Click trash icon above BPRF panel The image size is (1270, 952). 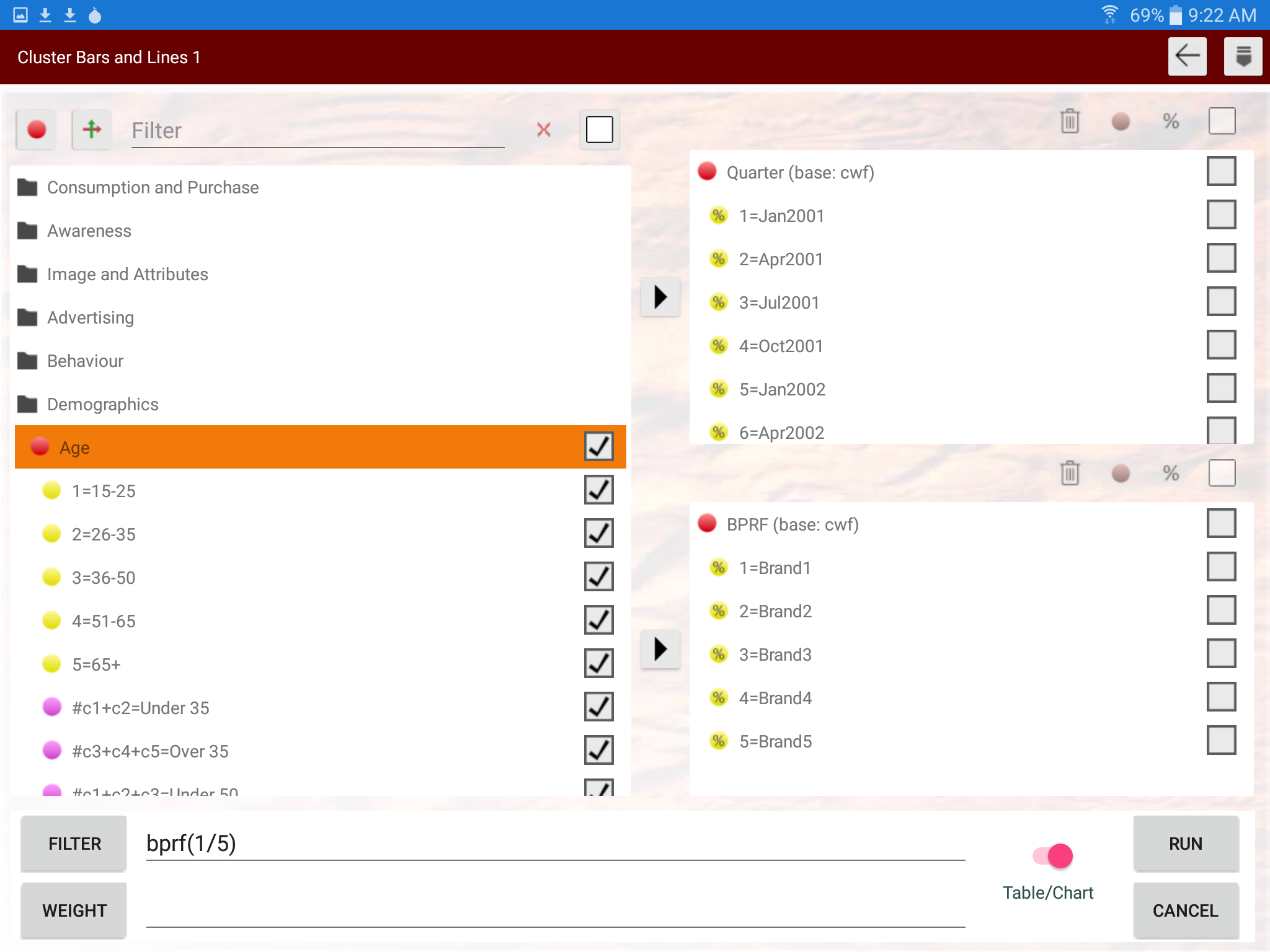pyautogui.click(x=1070, y=474)
